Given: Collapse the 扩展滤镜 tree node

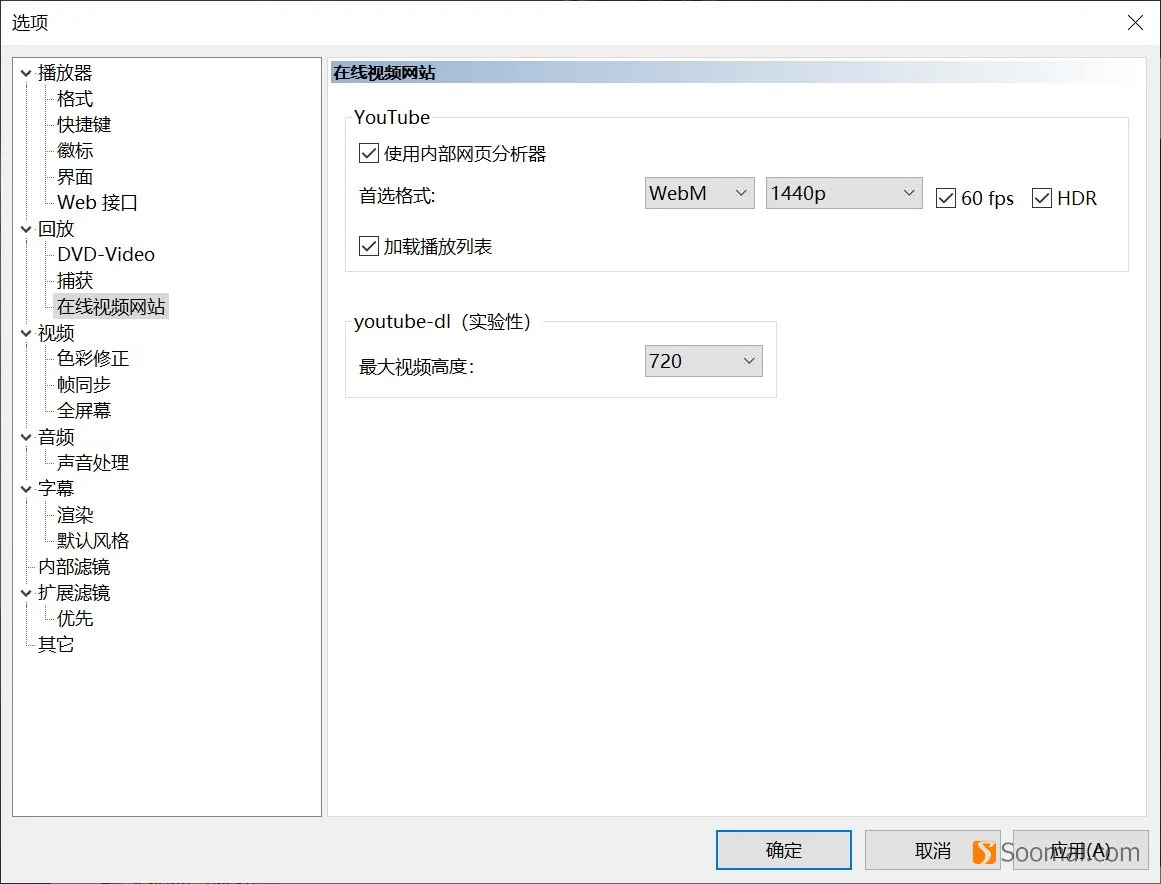Looking at the screenshot, I should tap(26, 593).
